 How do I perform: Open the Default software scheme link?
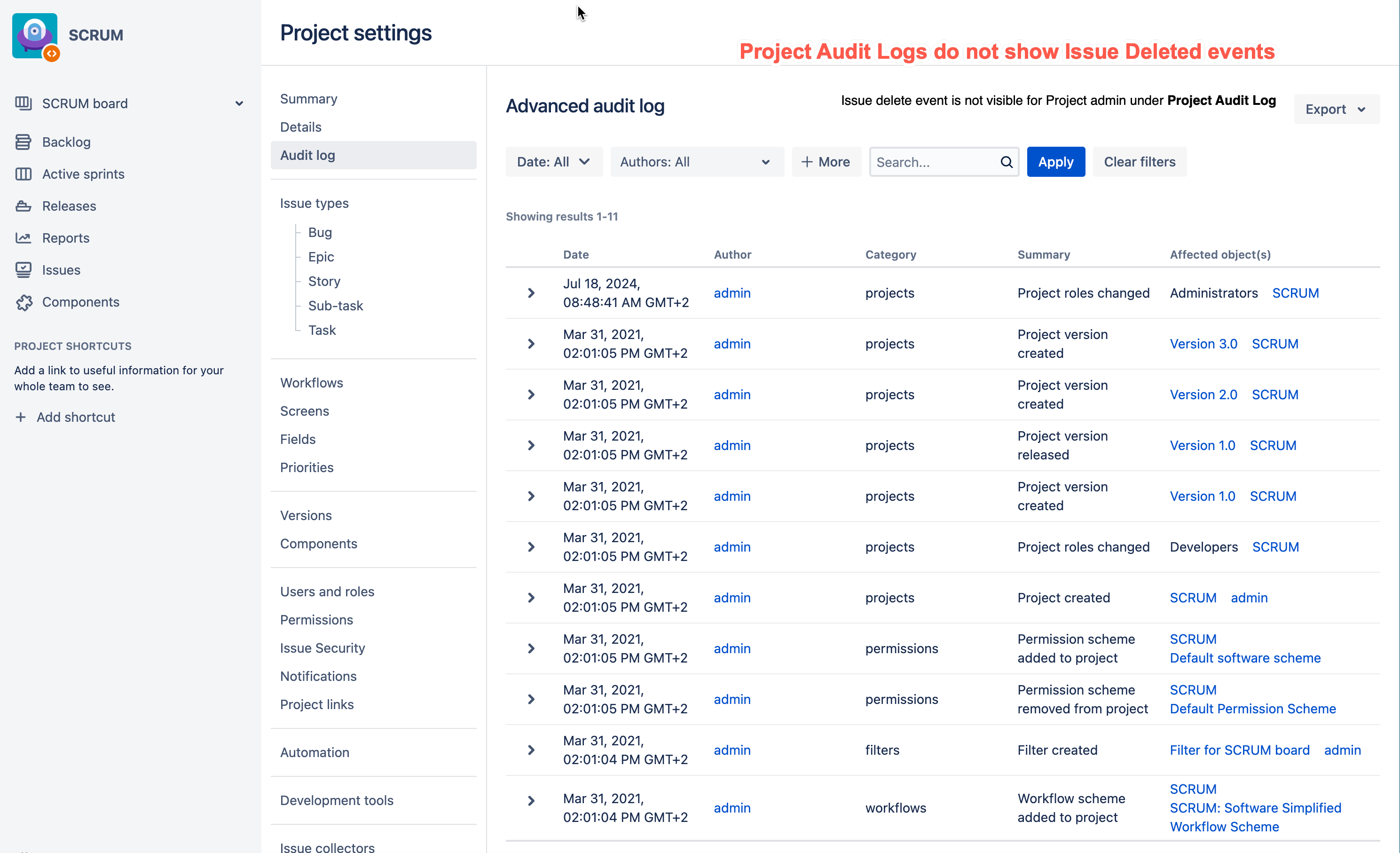pos(1245,657)
